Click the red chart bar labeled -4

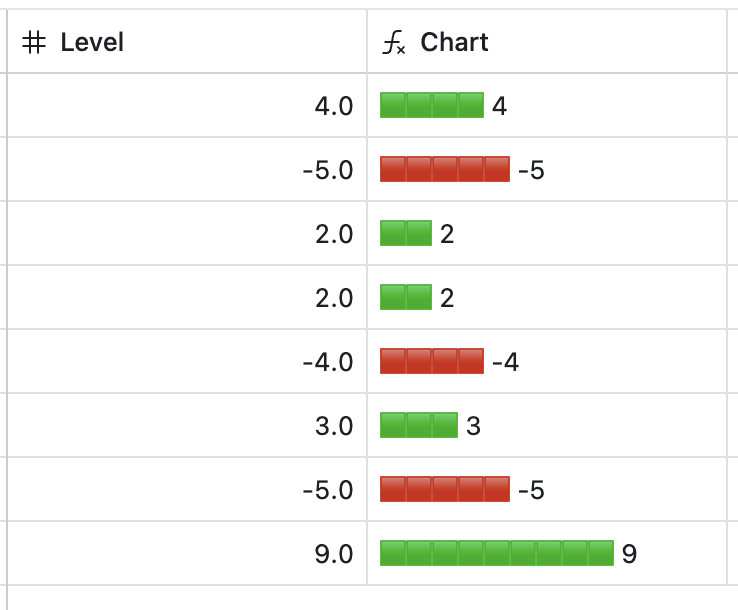[x=432, y=361]
